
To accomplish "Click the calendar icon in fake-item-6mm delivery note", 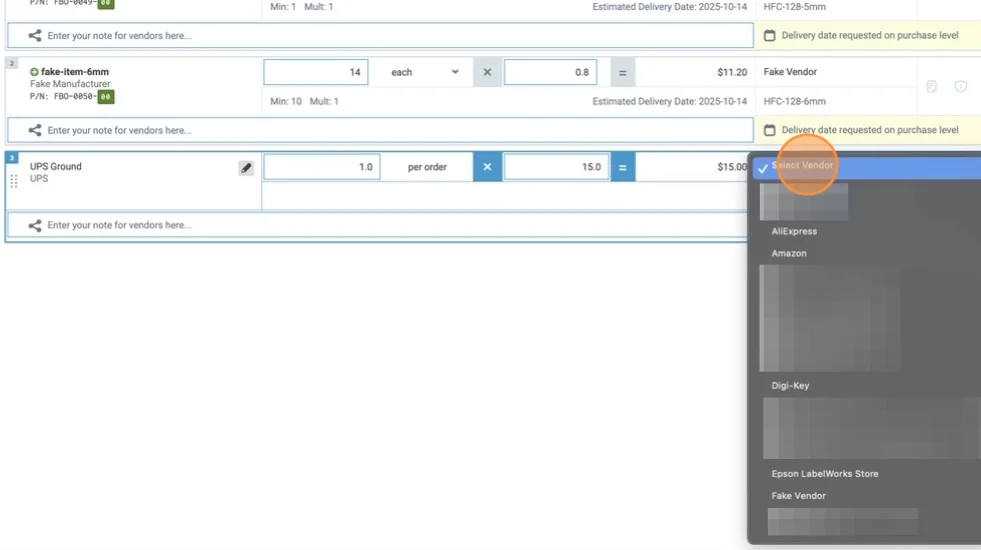I will 769,130.
